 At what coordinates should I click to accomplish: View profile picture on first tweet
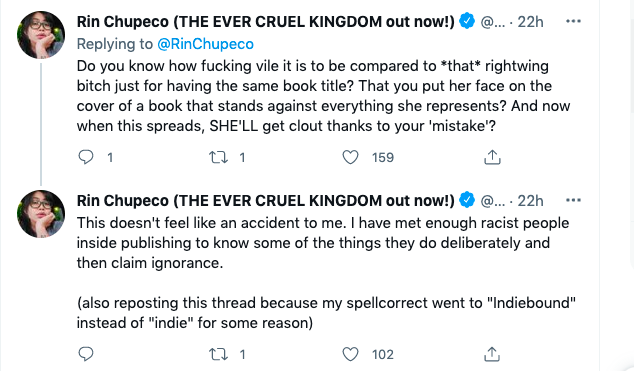41,35
